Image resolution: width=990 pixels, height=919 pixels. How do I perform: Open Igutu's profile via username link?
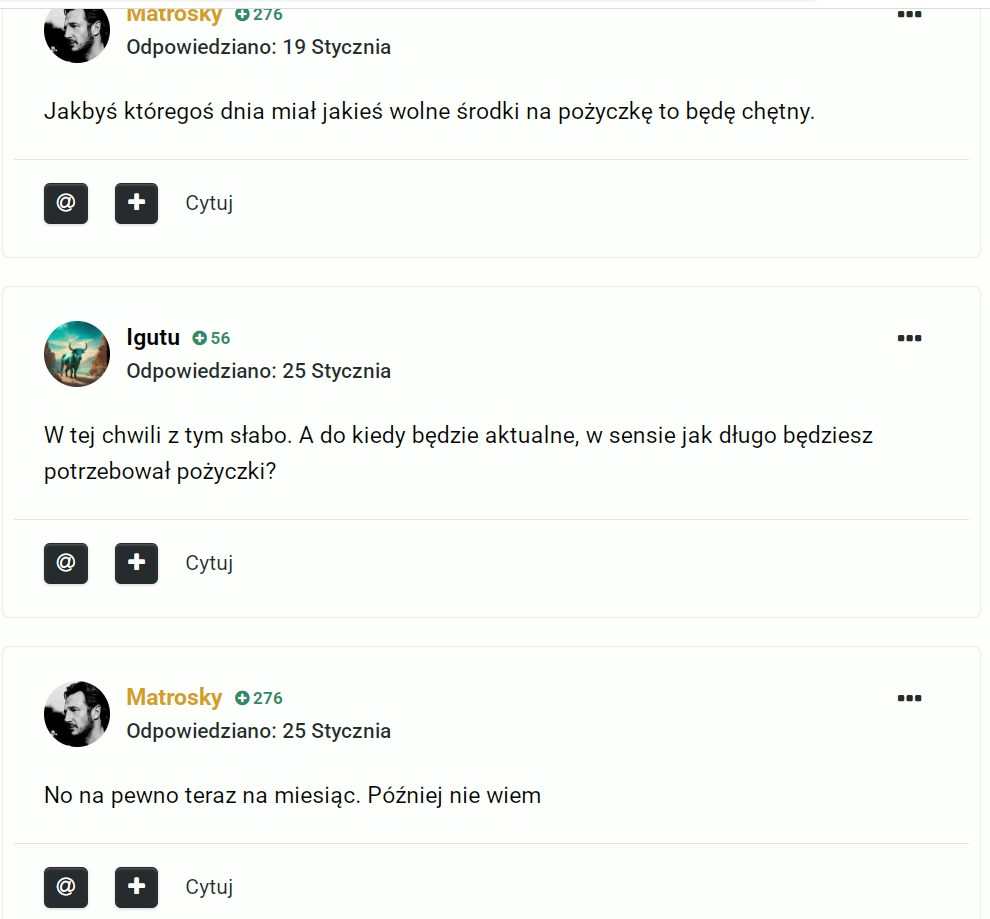click(153, 338)
